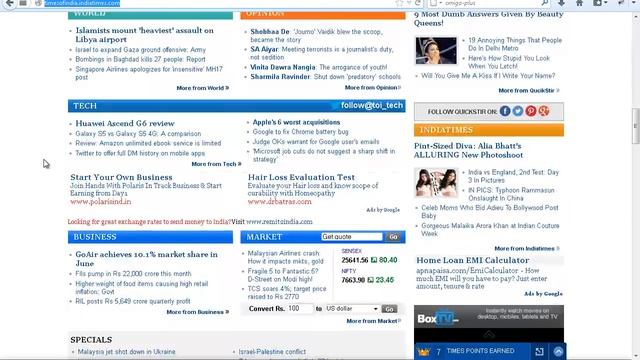Open More from Market link
Viewport: 640px width, 360px height.
coord(373,321)
